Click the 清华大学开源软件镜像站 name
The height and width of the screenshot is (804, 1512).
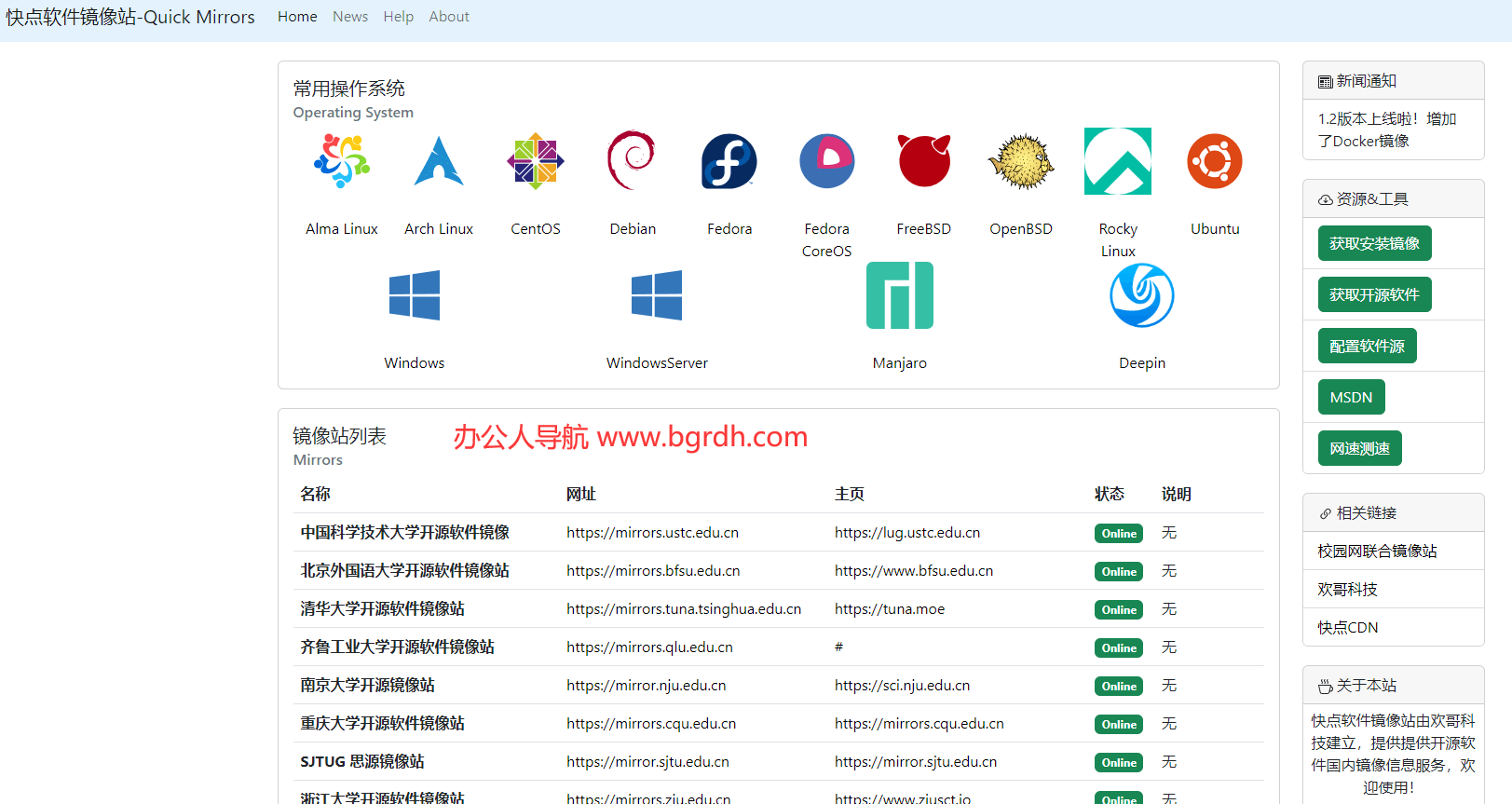click(x=382, y=609)
